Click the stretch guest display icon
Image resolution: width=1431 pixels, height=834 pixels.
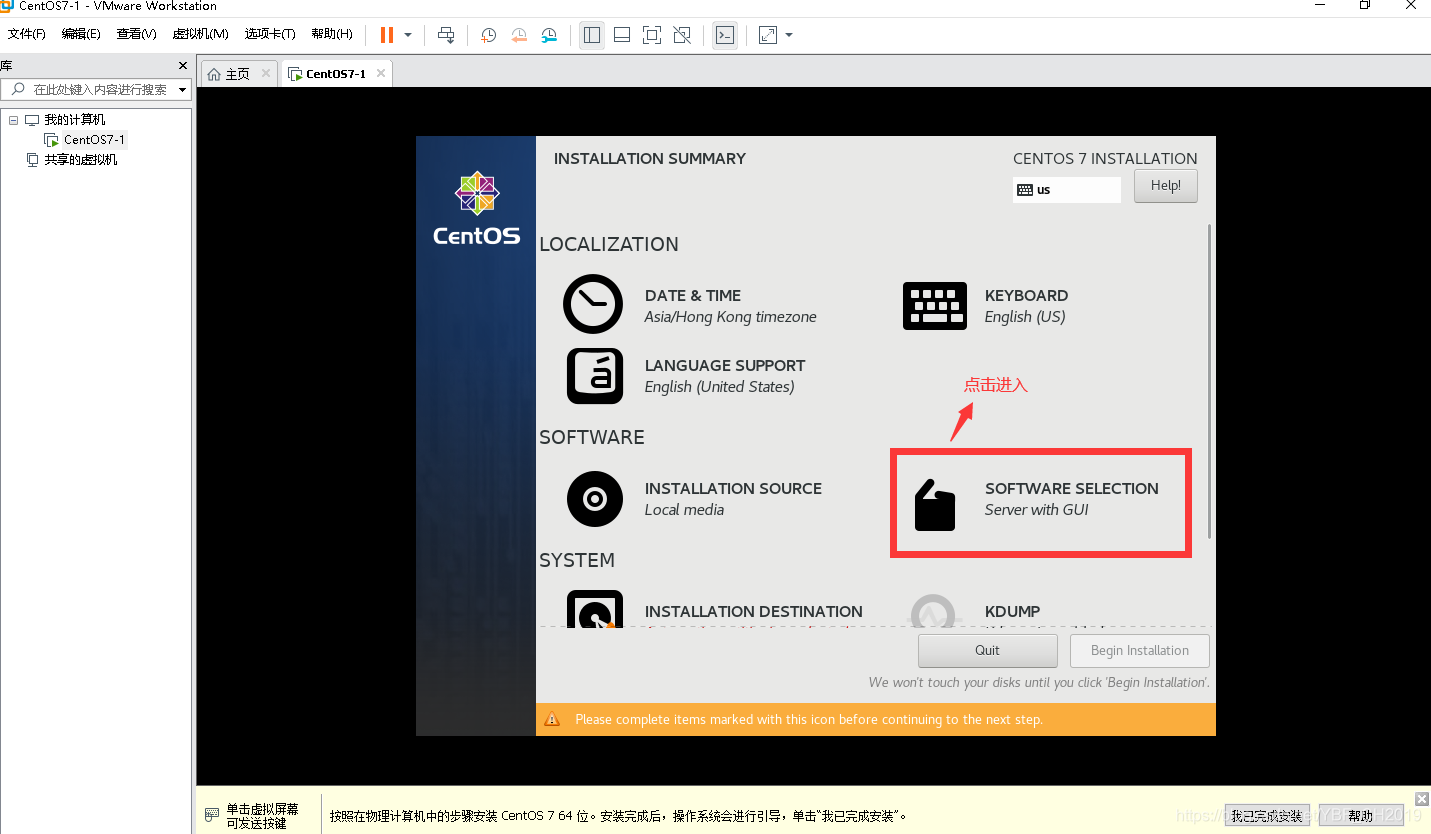pos(768,35)
